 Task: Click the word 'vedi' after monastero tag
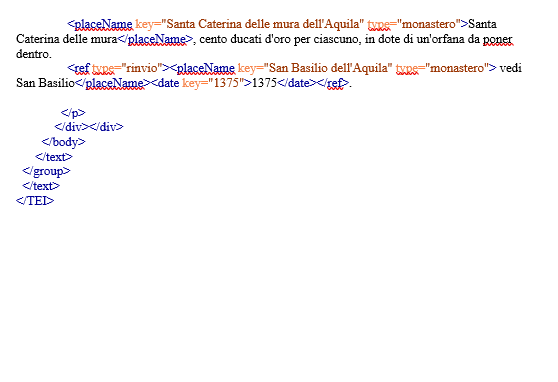[511, 68]
